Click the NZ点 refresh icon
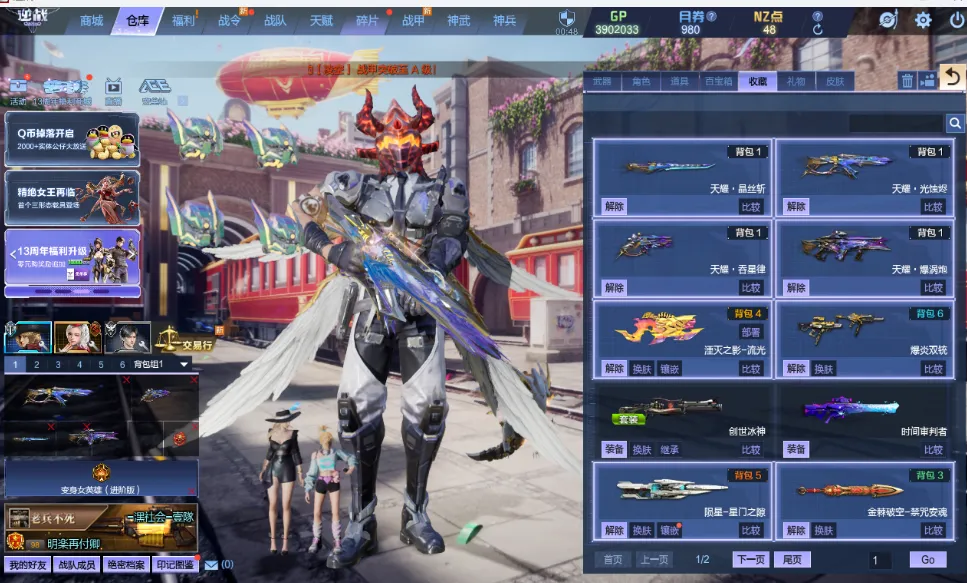Image resolution: width=967 pixels, height=583 pixels. (x=818, y=30)
